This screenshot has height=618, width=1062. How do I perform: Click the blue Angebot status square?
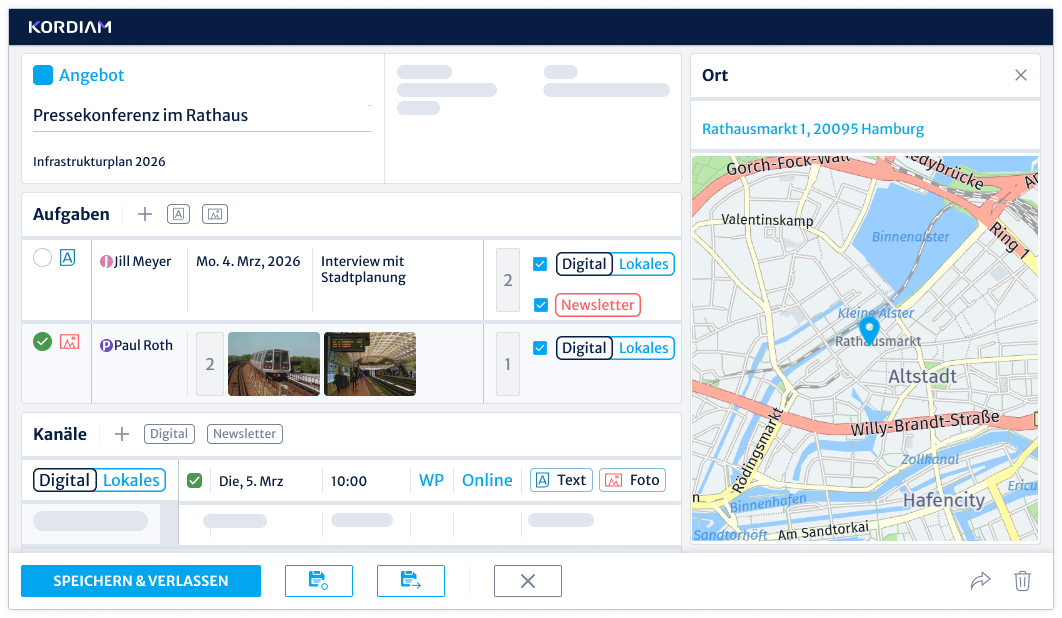pyautogui.click(x=43, y=75)
